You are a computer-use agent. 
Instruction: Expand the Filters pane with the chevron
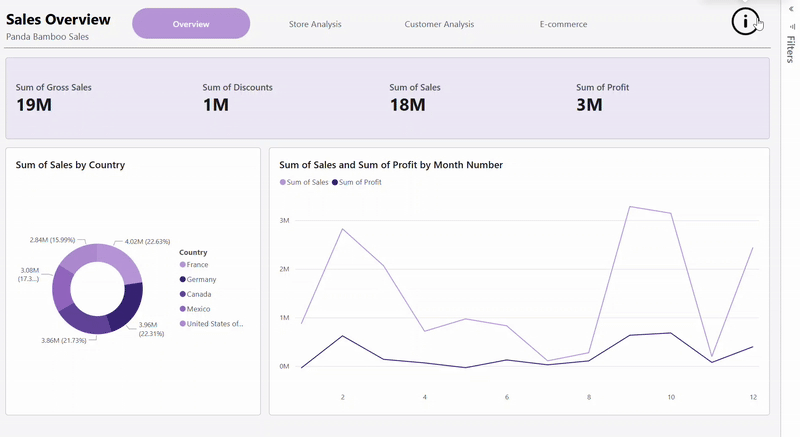click(x=791, y=8)
